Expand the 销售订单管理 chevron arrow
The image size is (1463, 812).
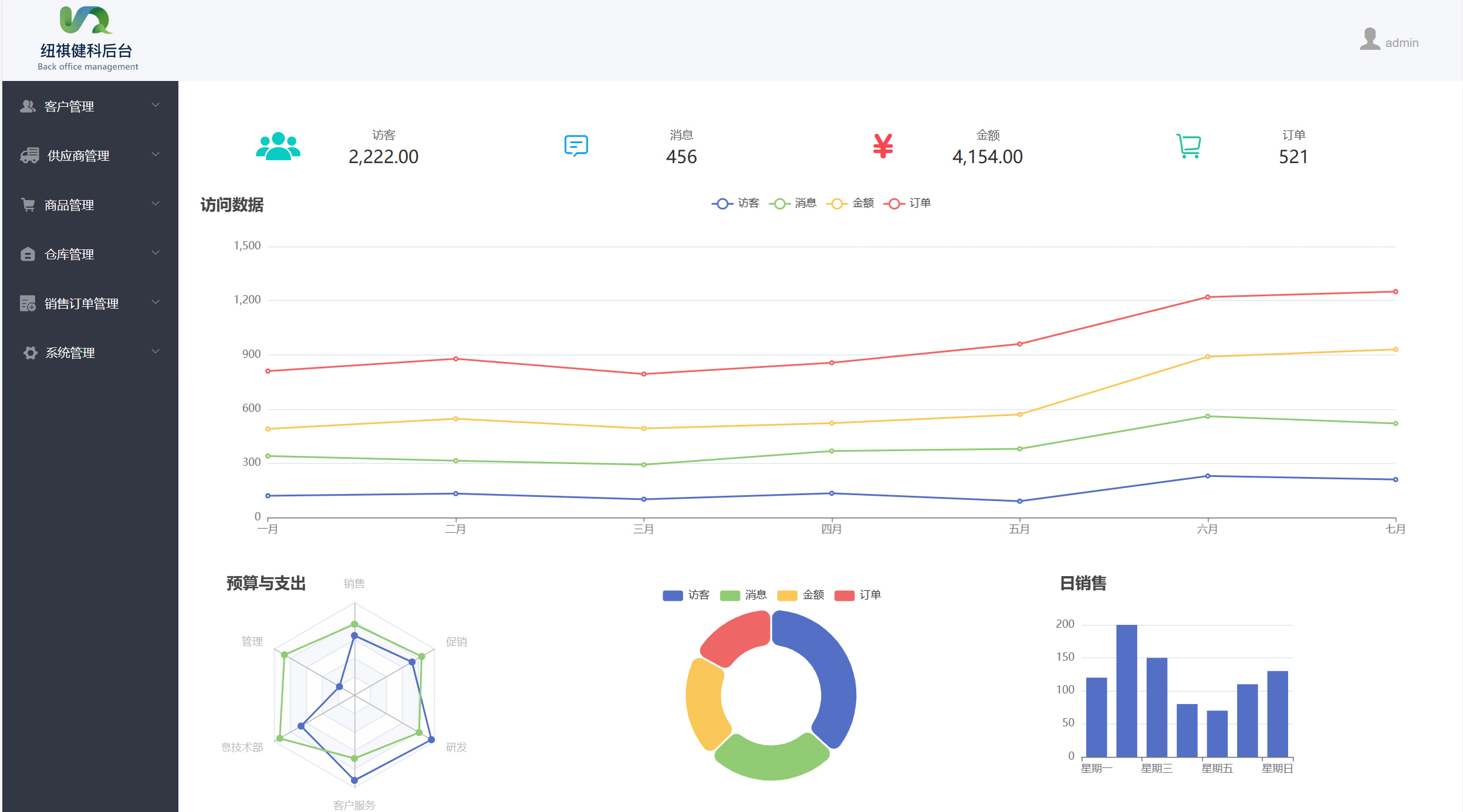[156, 302]
